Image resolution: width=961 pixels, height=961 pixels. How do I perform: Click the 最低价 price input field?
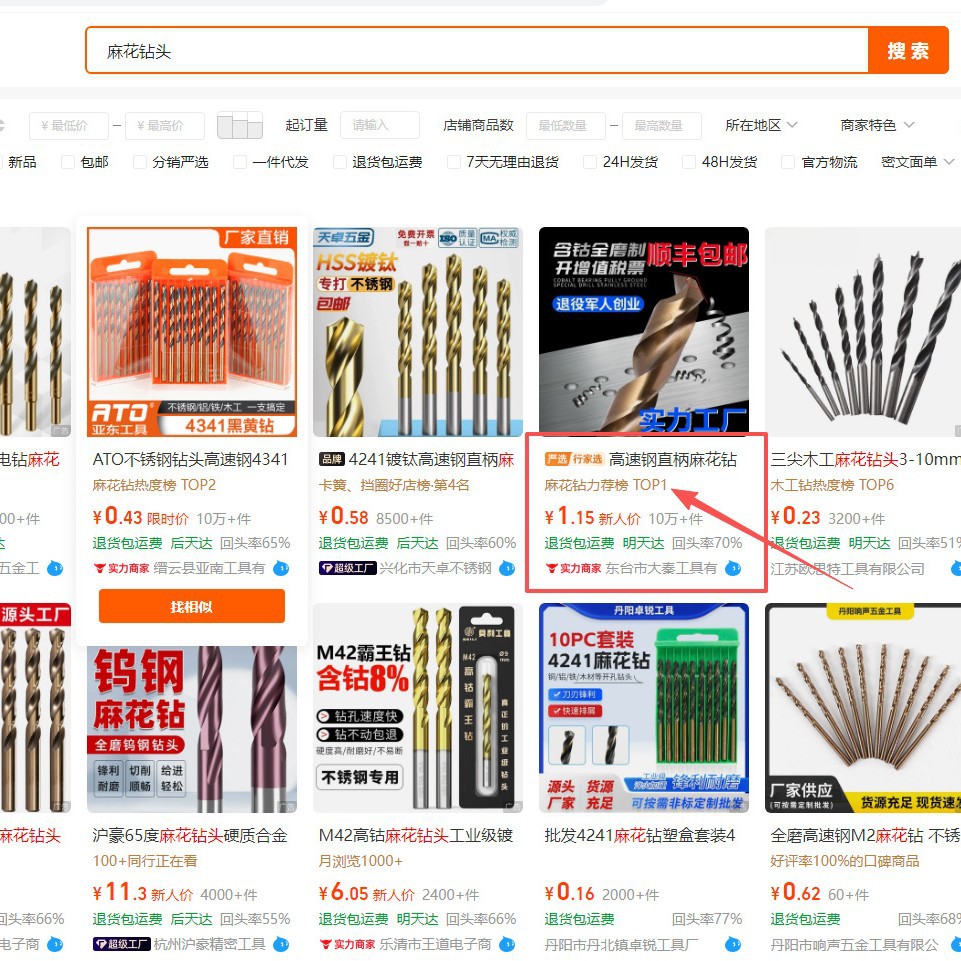coord(69,126)
